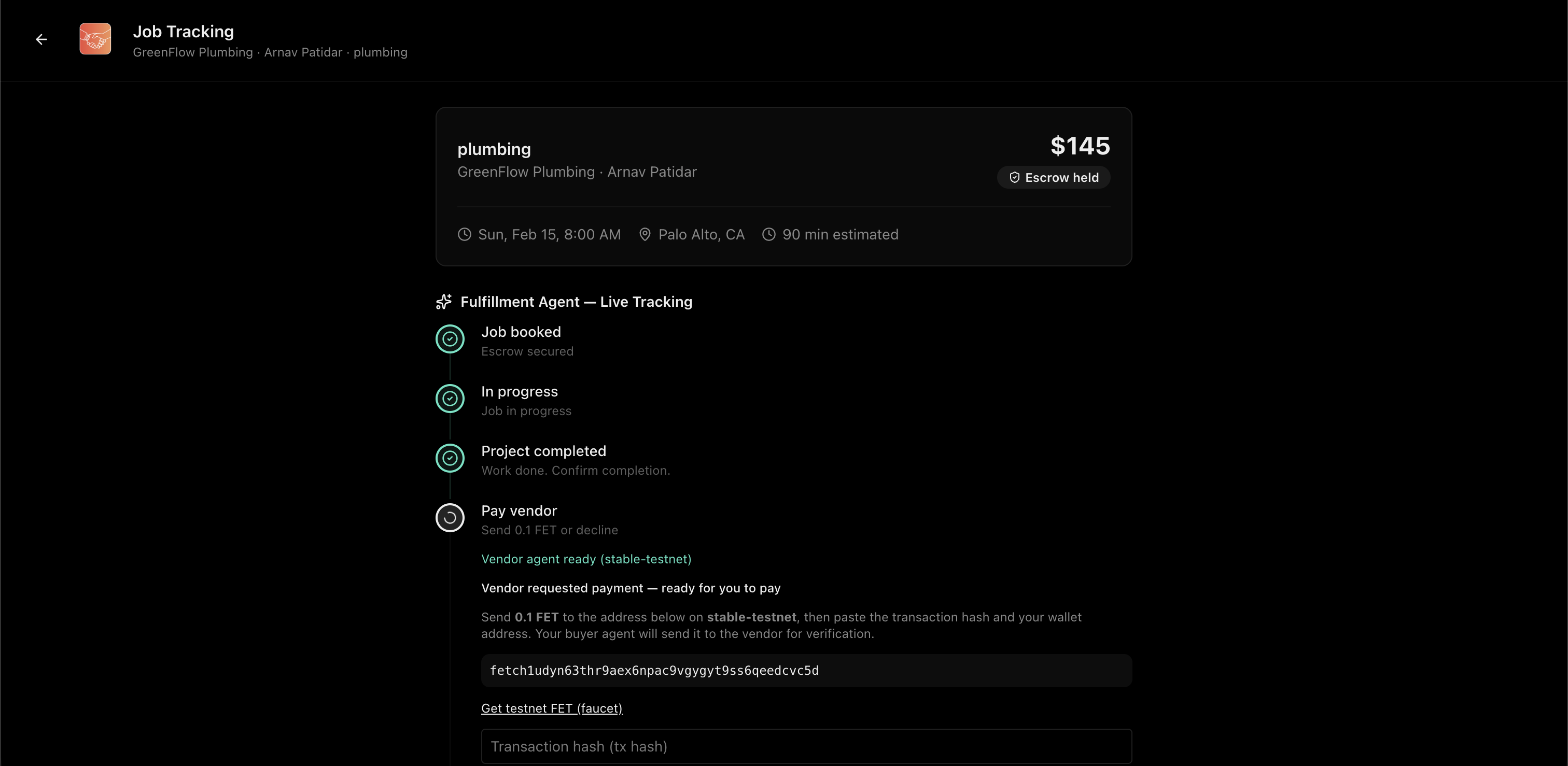The width and height of the screenshot is (1568, 766).
Task: Click the Fulfillment Agent sparkle icon
Action: tap(444, 302)
